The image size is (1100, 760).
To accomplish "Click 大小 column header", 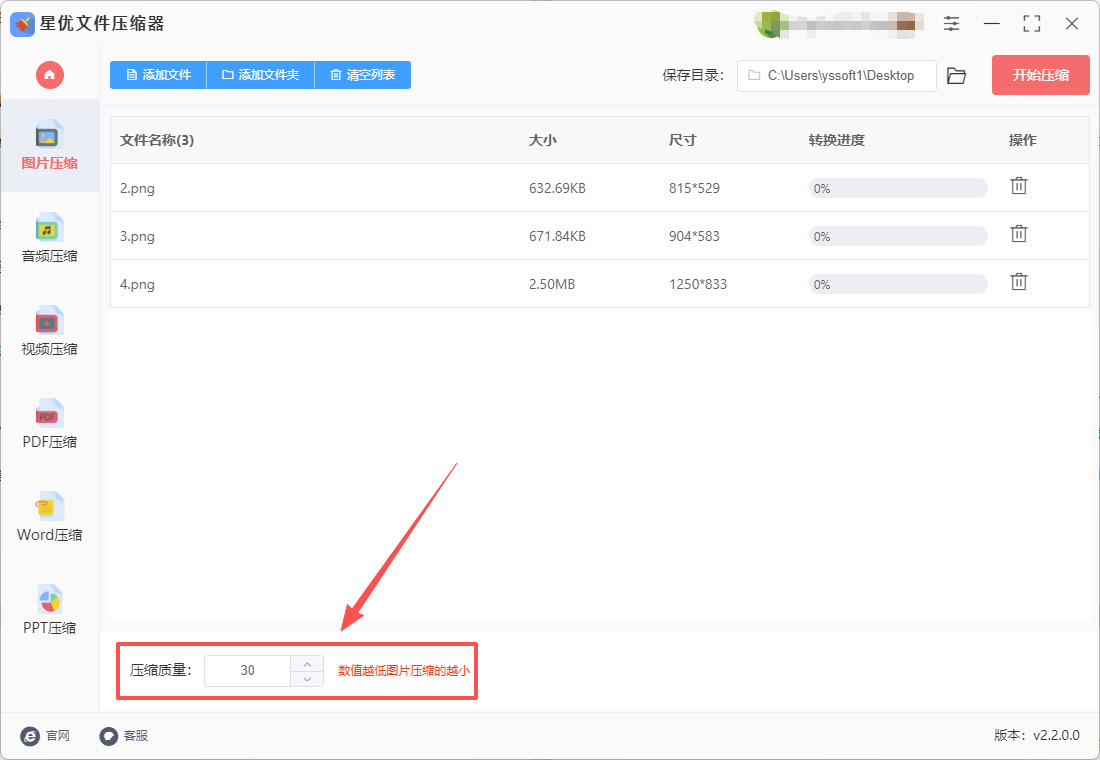I will [542, 140].
